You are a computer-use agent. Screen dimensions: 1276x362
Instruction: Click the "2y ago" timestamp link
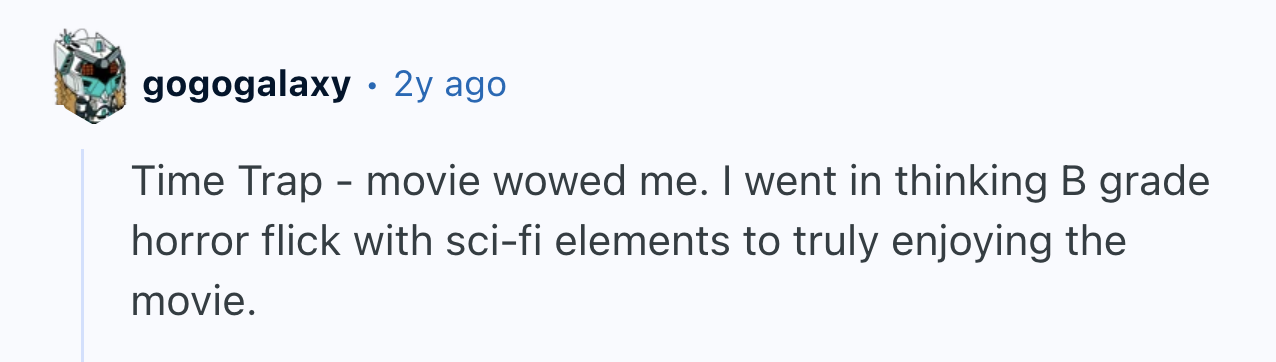pyautogui.click(x=450, y=86)
